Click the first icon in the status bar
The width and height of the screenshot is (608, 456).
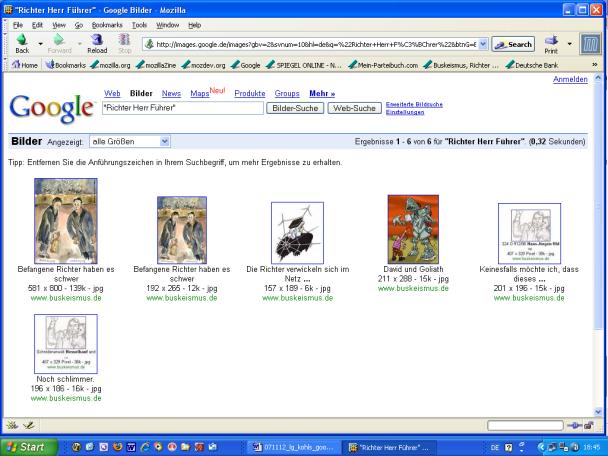(x=12, y=425)
